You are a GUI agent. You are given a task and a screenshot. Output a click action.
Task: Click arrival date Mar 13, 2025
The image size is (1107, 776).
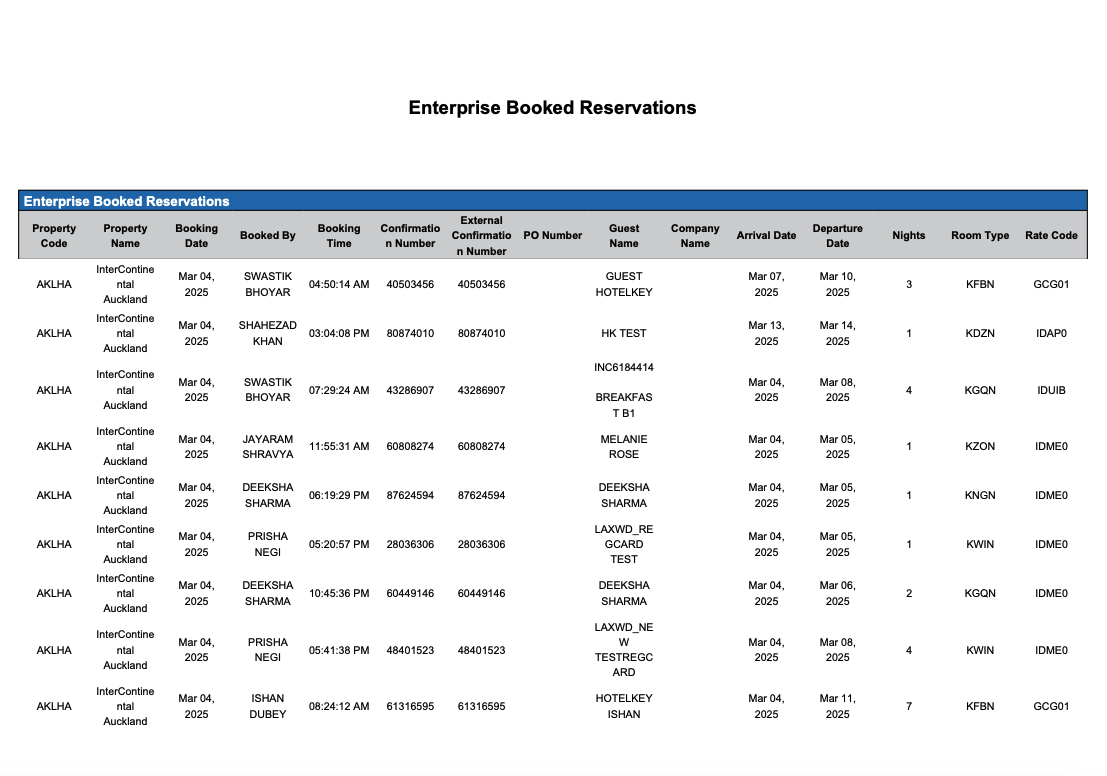click(x=766, y=334)
